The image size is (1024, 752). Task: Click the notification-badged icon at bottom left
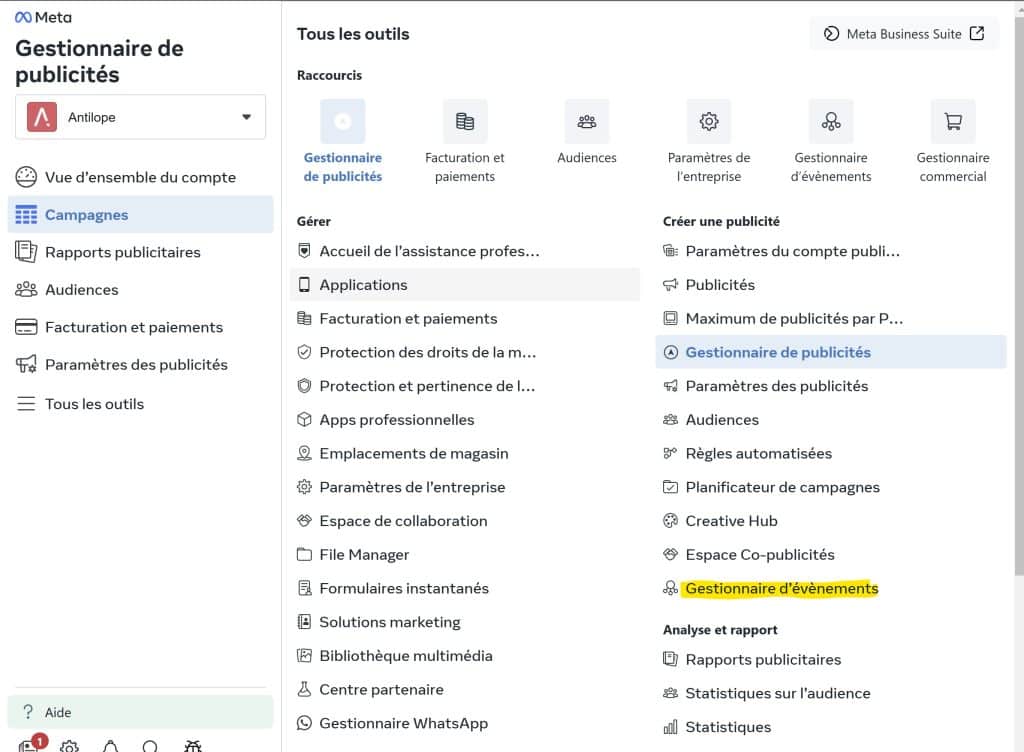pyautogui.click(x=31, y=744)
